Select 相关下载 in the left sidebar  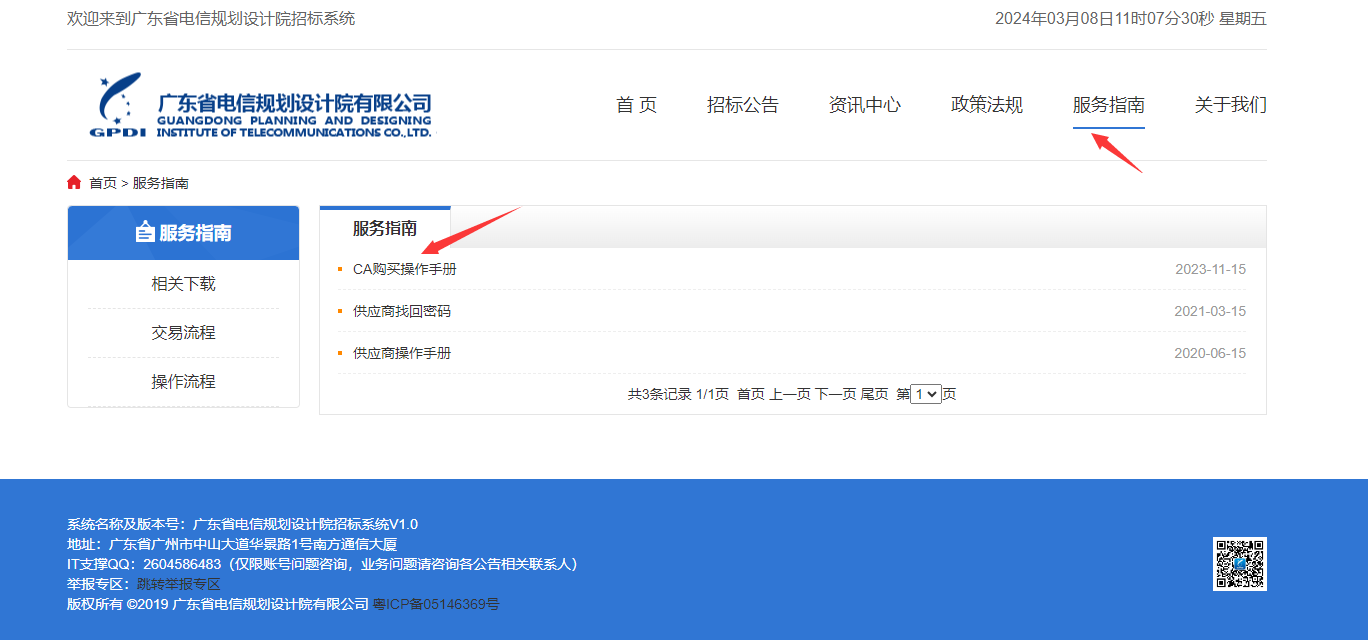(x=183, y=284)
